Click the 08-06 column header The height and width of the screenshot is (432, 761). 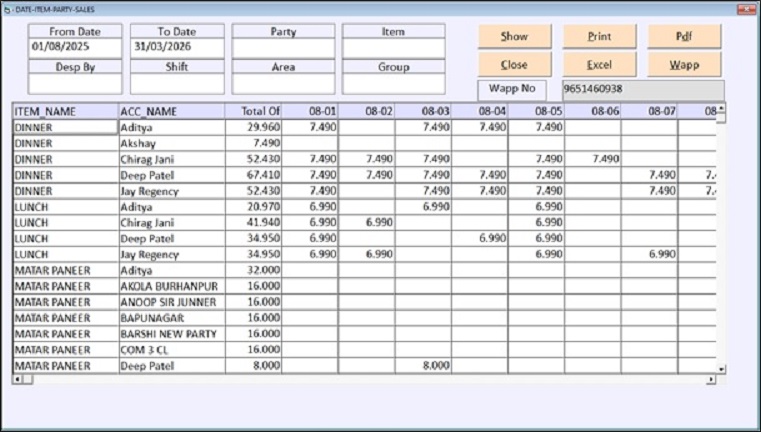593,112
